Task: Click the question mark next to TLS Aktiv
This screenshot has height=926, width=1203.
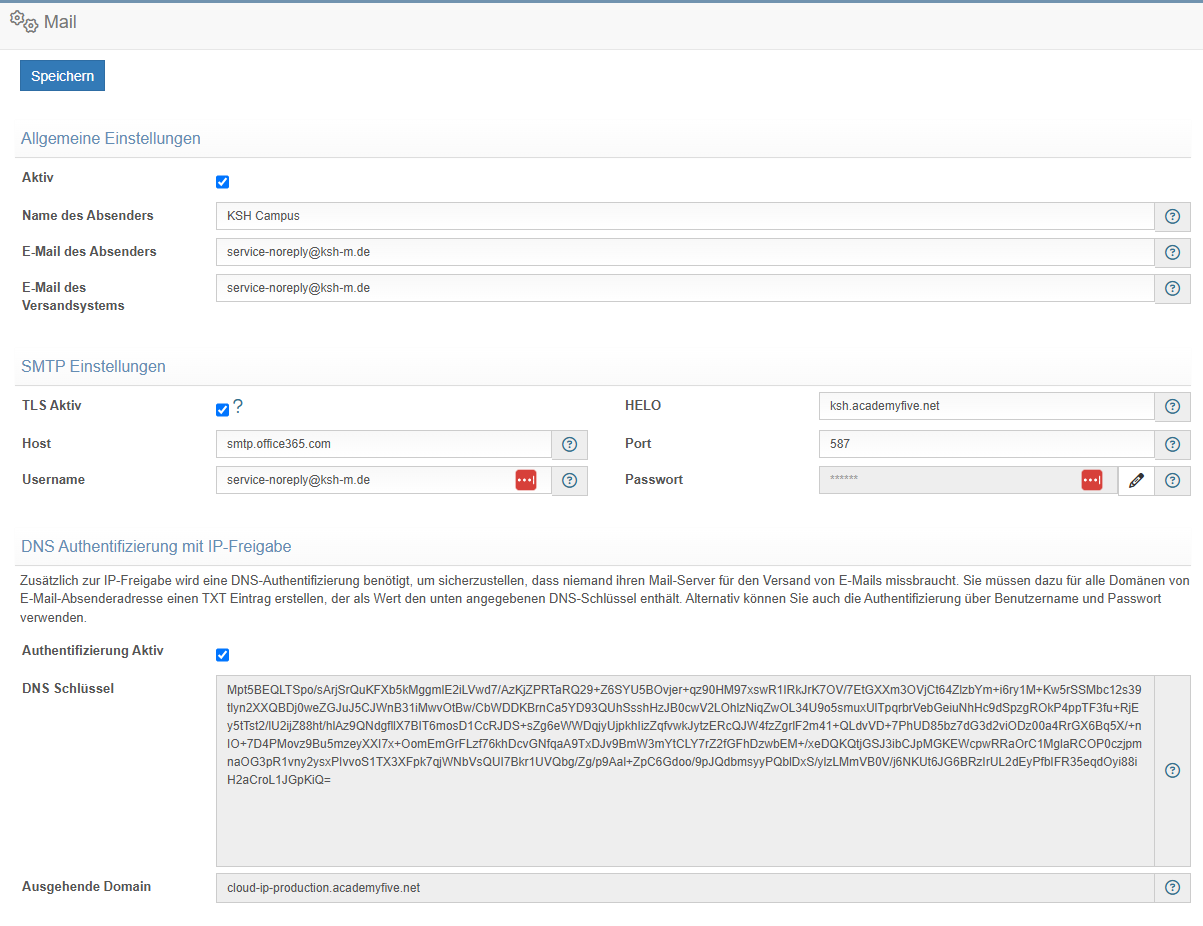Action: click(x=238, y=406)
